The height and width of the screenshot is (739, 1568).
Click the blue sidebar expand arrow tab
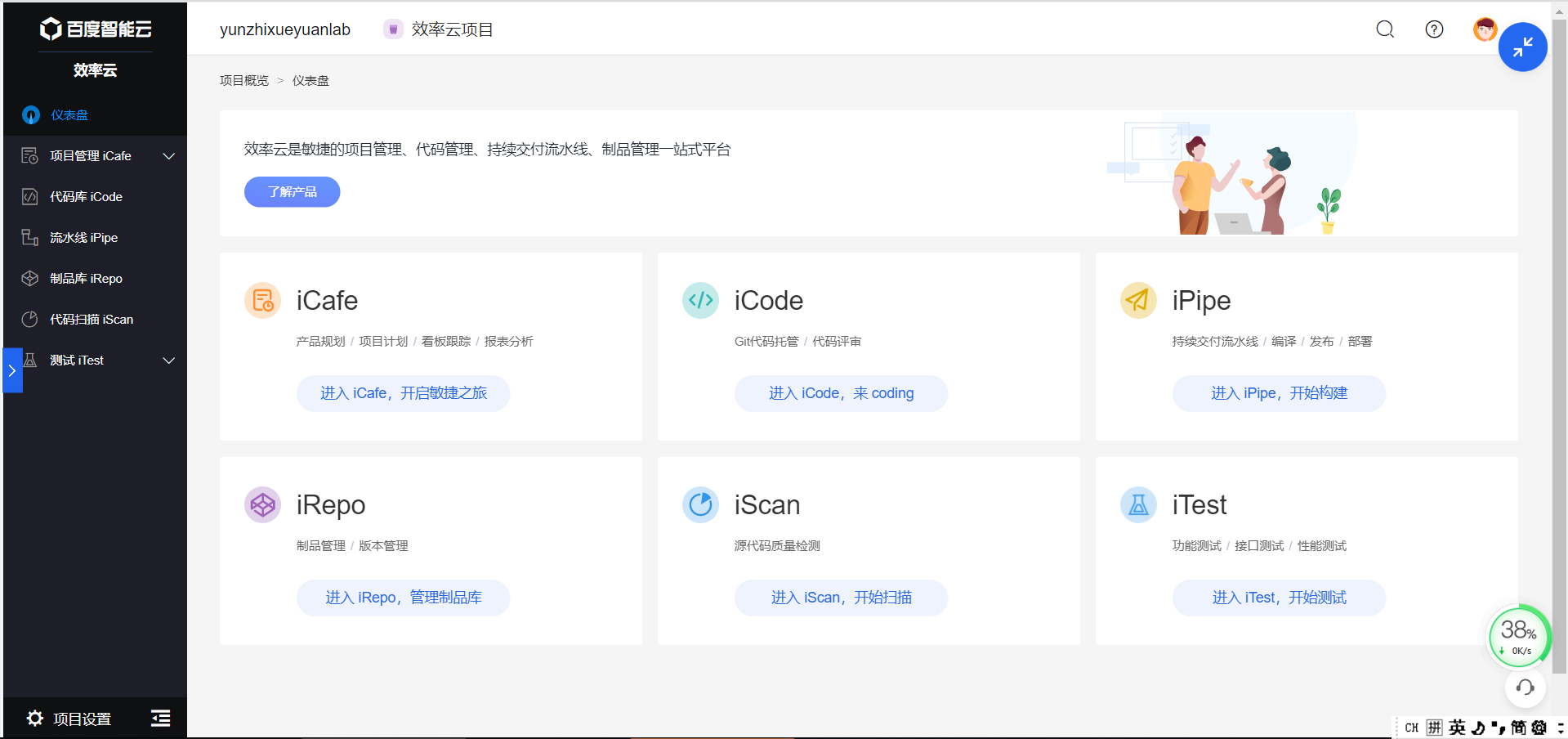click(x=12, y=370)
